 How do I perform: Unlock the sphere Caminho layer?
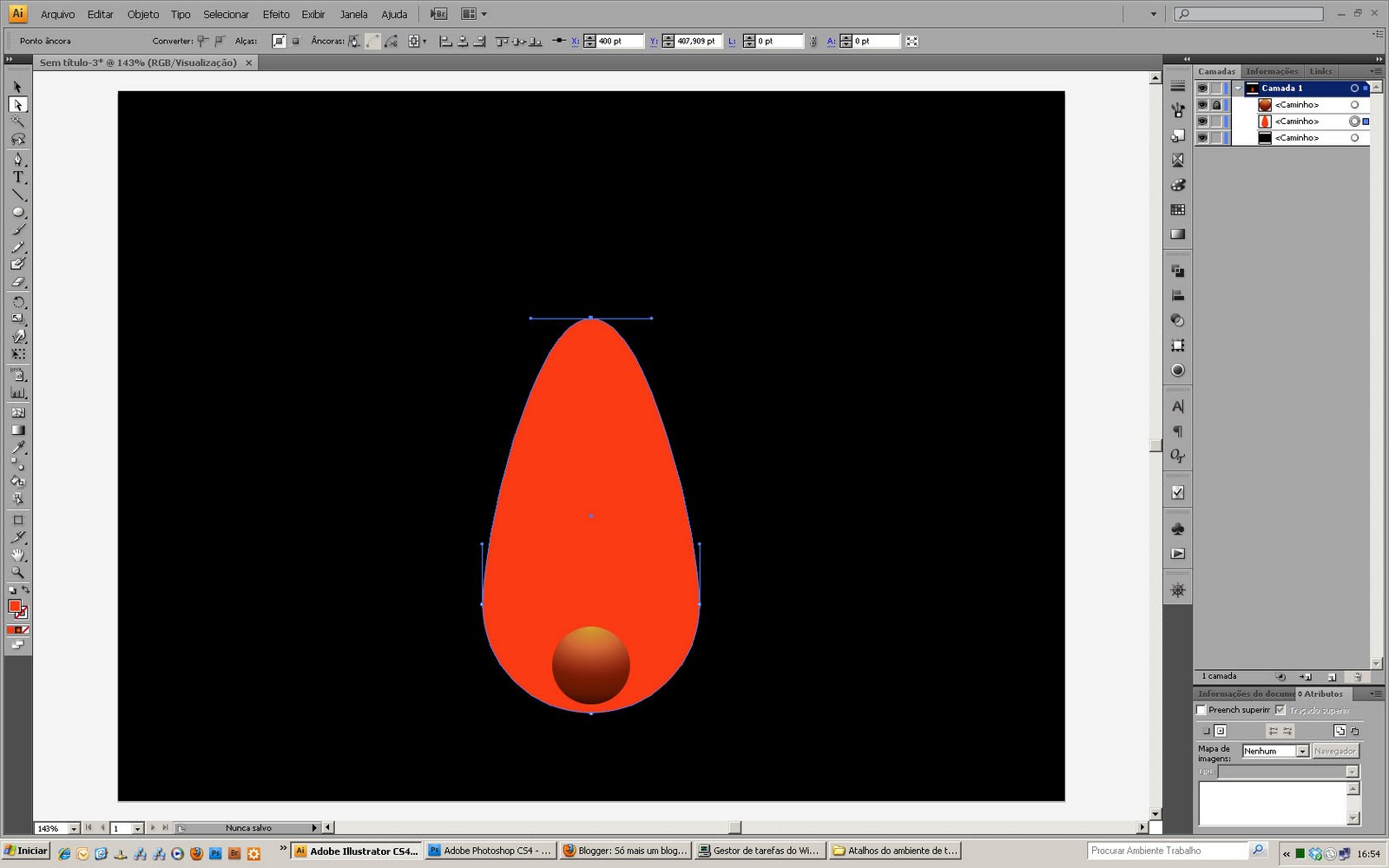click(x=1218, y=104)
